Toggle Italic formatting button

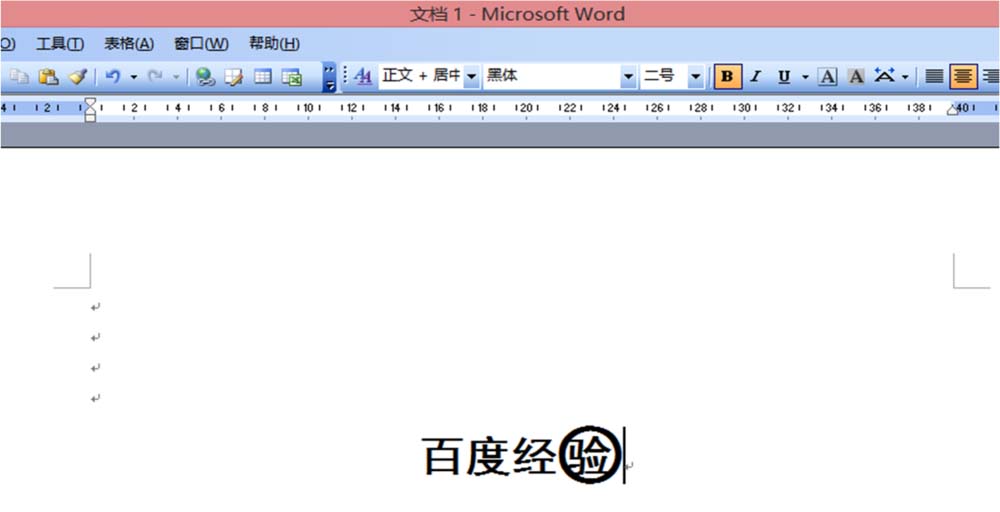(756, 77)
